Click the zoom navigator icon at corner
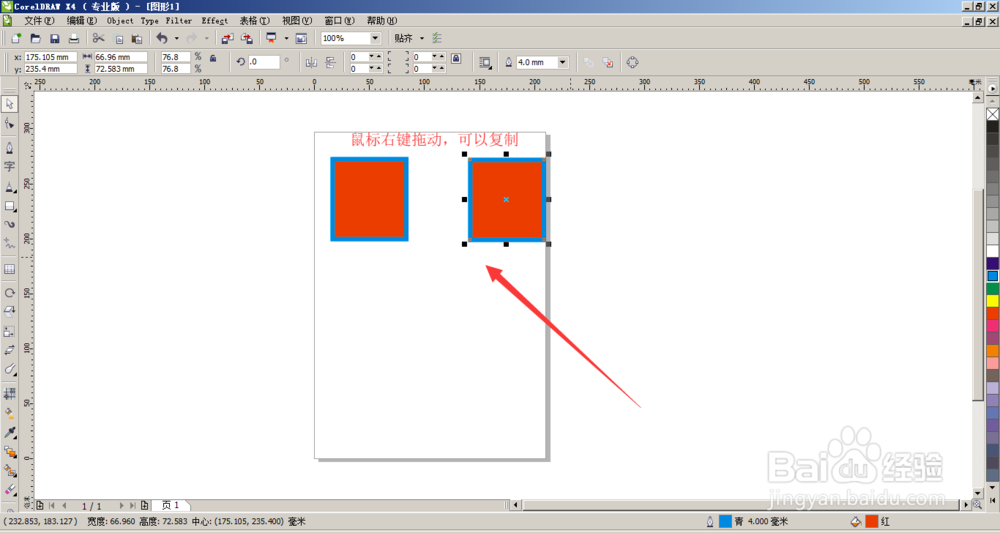This screenshot has height=533, width=1000. (978, 505)
